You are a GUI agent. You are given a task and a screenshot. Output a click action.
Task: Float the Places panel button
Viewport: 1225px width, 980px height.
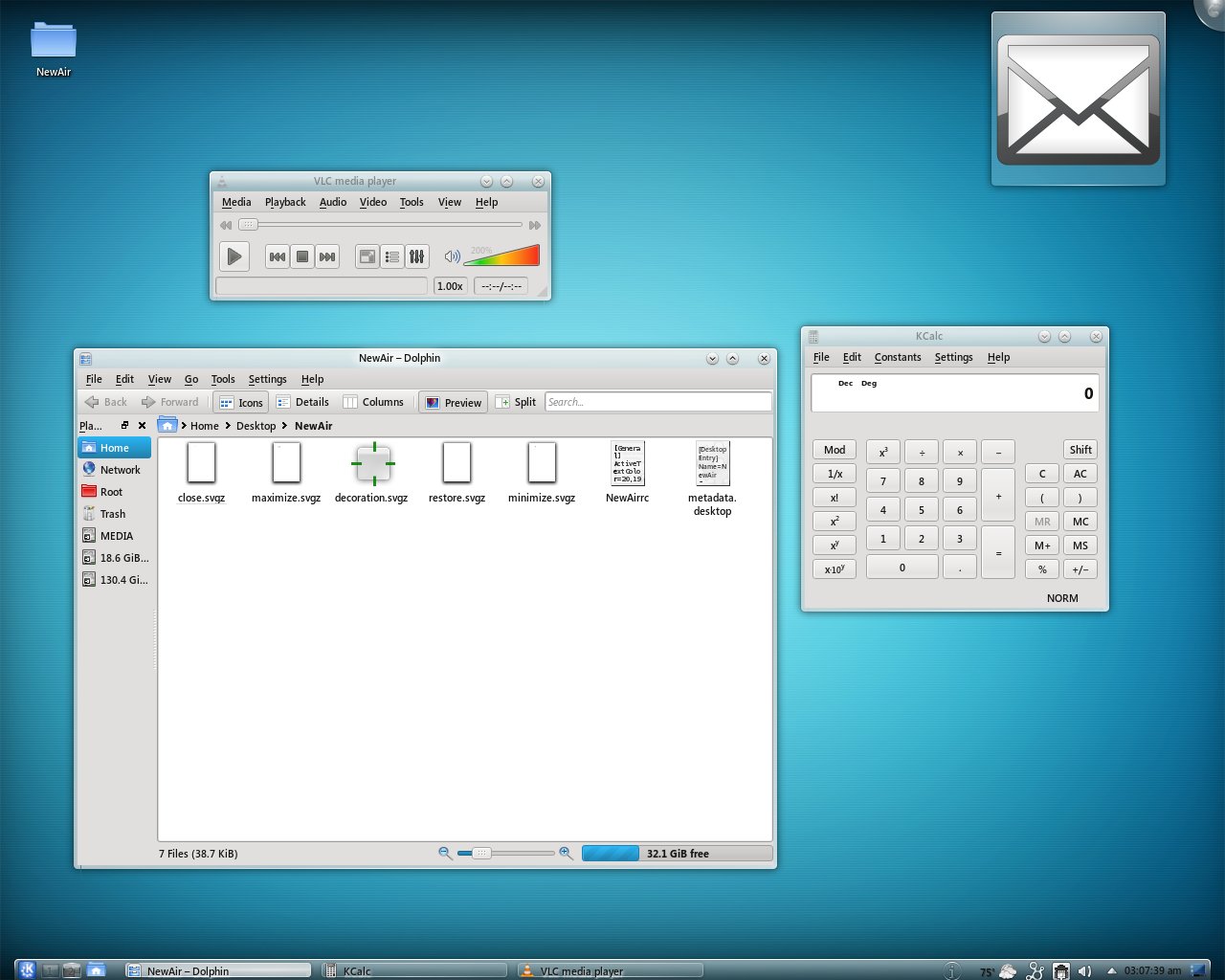(x=124, y=425)
